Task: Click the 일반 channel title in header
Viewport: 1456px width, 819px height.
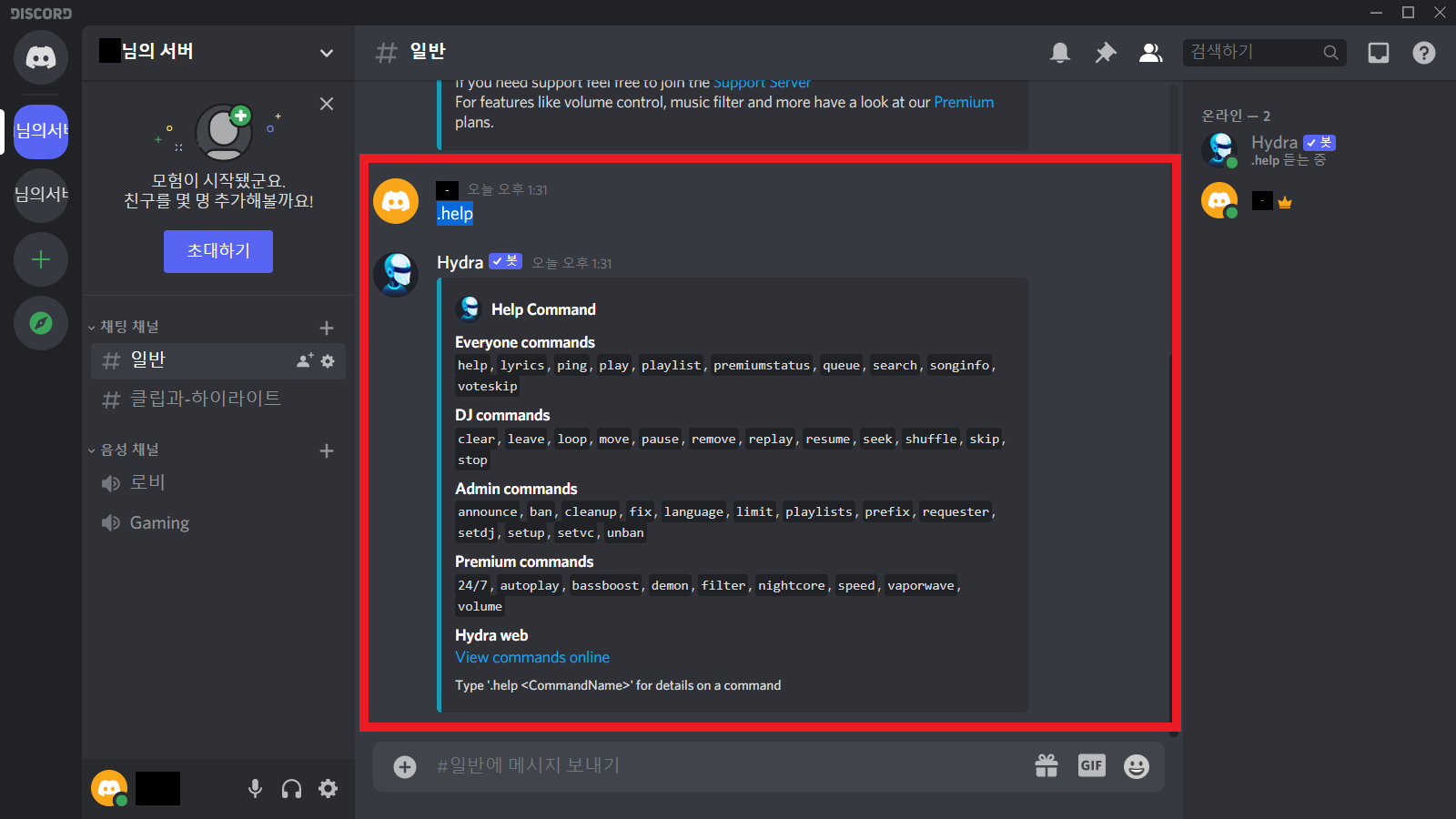Action: (x=428, y=52)
